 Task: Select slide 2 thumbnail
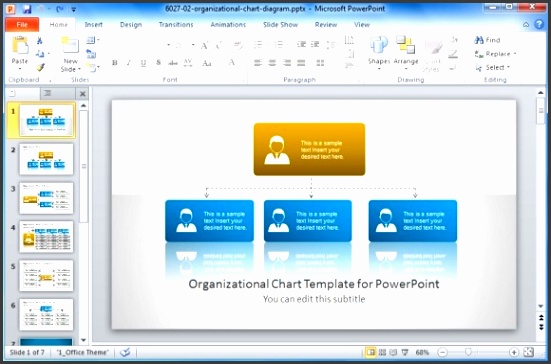[x=46, y=159]
